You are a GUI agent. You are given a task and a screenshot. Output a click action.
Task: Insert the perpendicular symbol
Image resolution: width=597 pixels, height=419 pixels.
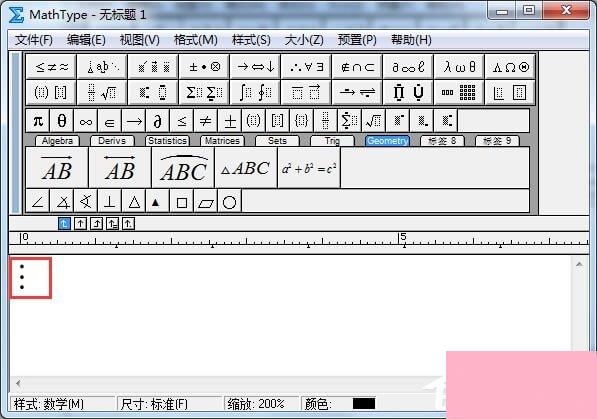(110, 202)
